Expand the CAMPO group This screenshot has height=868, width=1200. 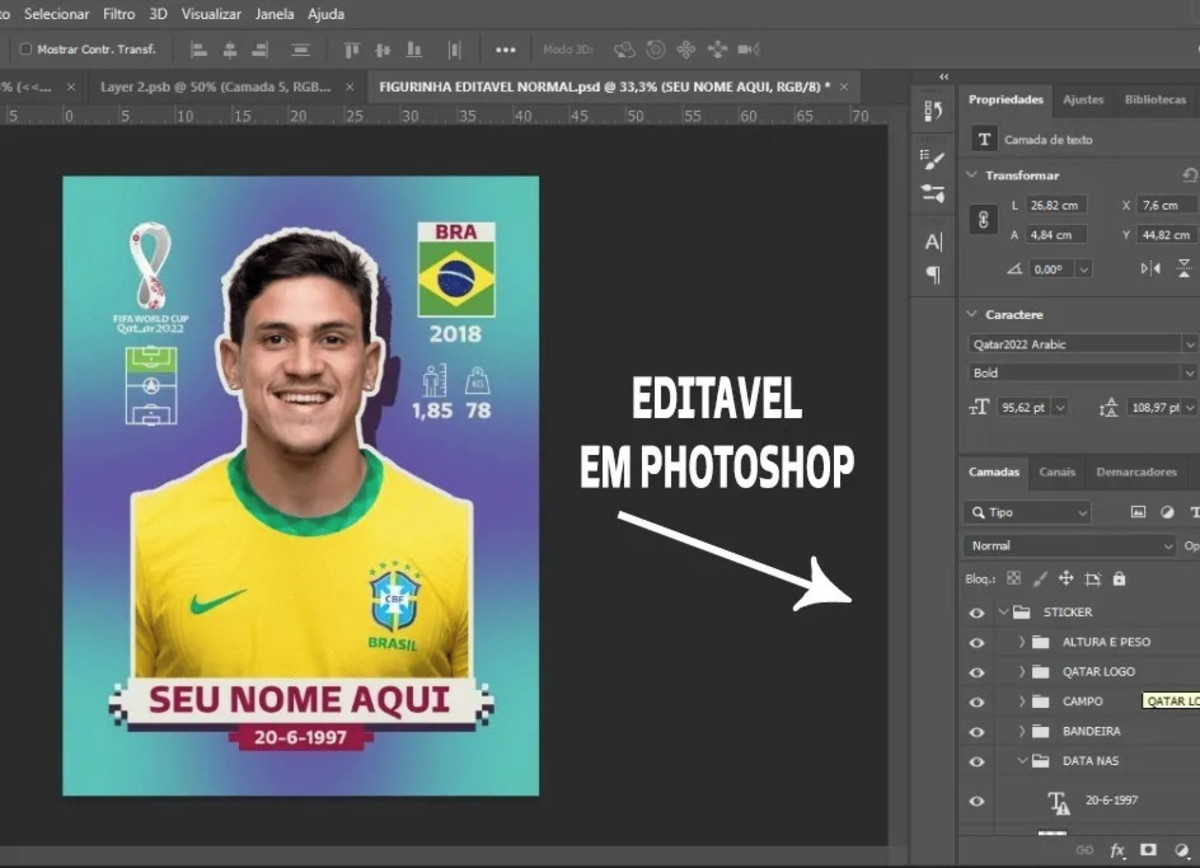click(x=1022, y=702)
